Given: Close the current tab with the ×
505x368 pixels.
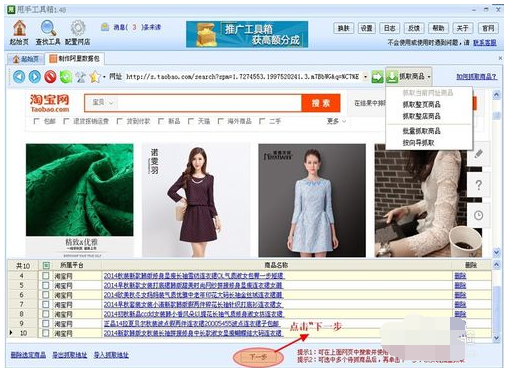Looking at the screenshot, I should [x=500, y=58].
